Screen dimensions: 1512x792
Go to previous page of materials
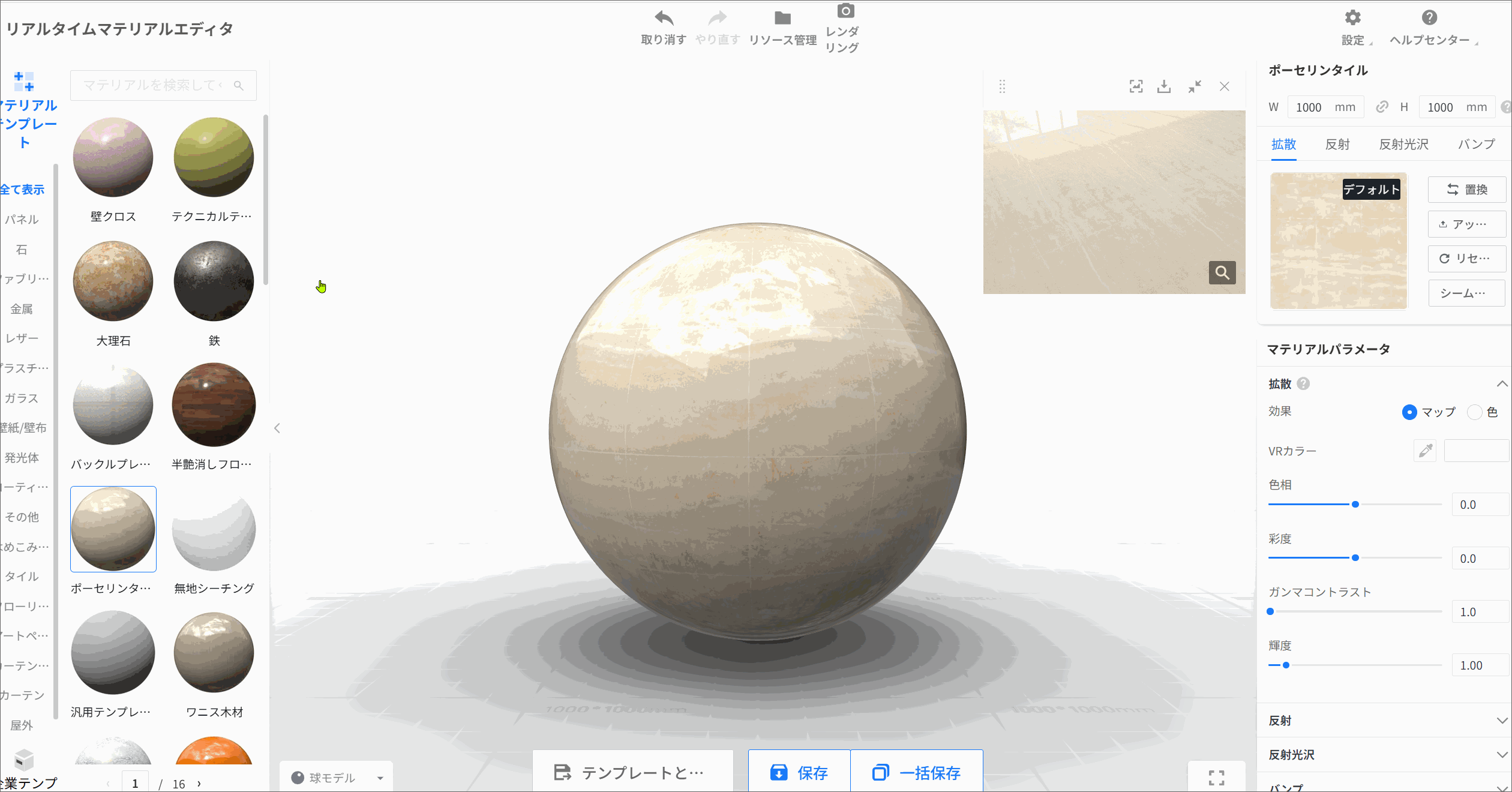(x=108, y=784)
